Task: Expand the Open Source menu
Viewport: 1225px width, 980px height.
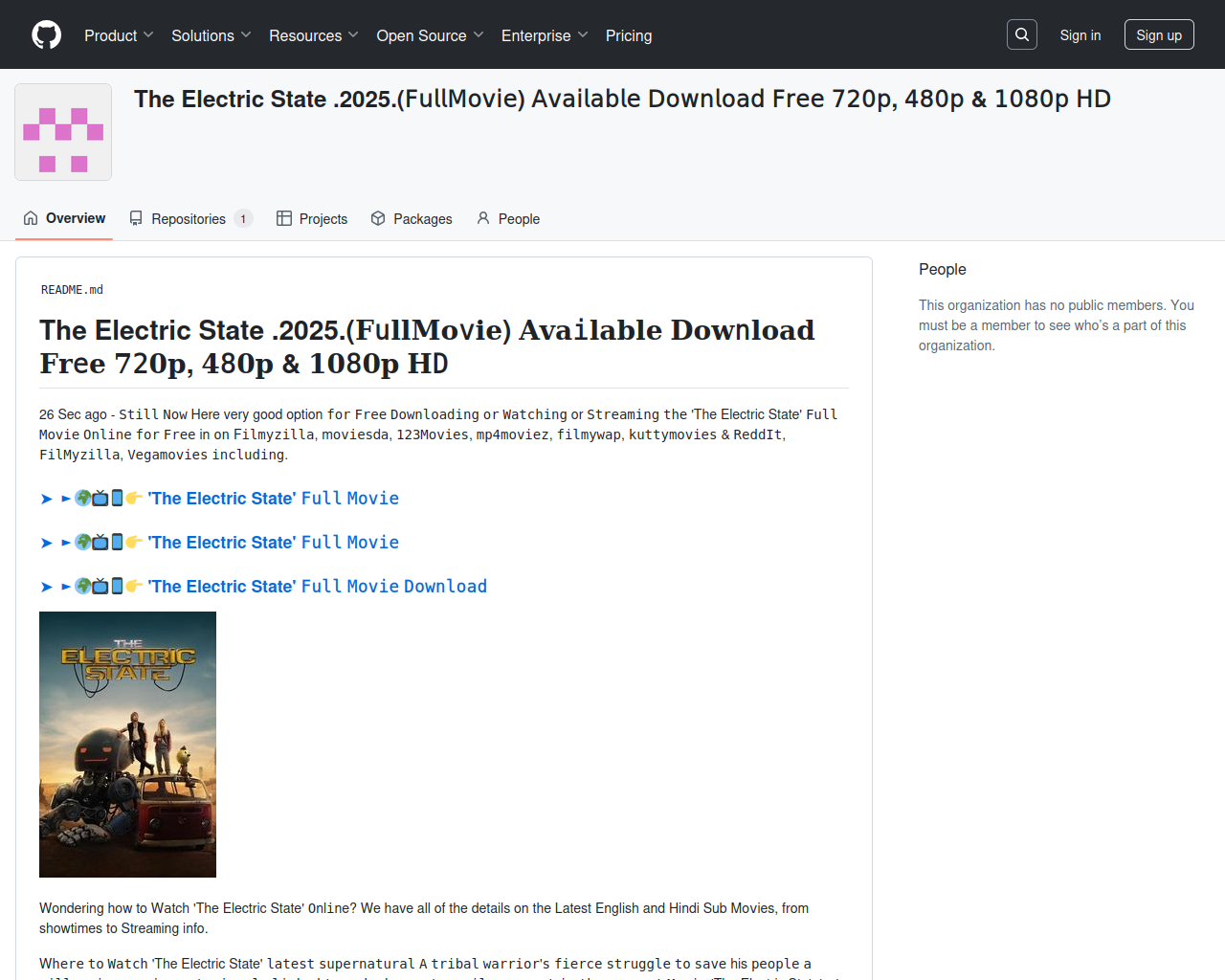Action: coord(430,35)
